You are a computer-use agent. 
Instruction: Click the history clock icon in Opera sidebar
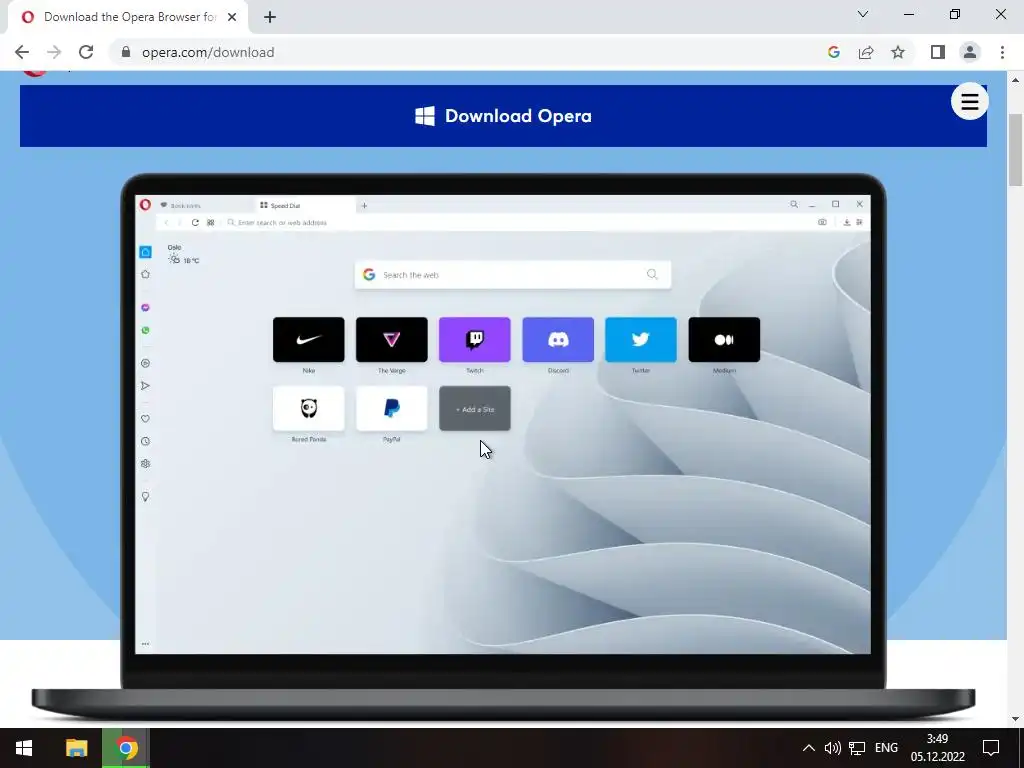tap(146, 441)
